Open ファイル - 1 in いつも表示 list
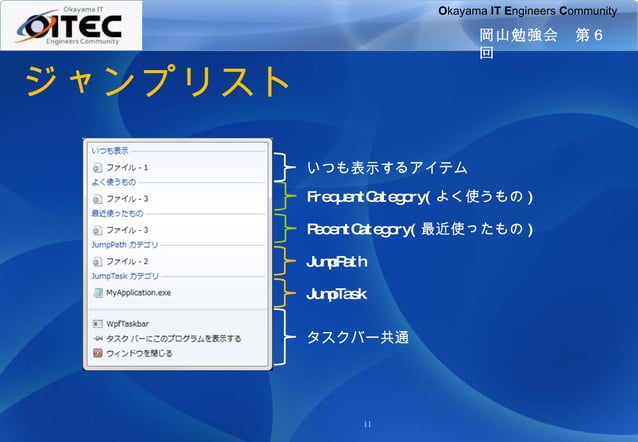638x442 pixels. click(x=127, y=168)
